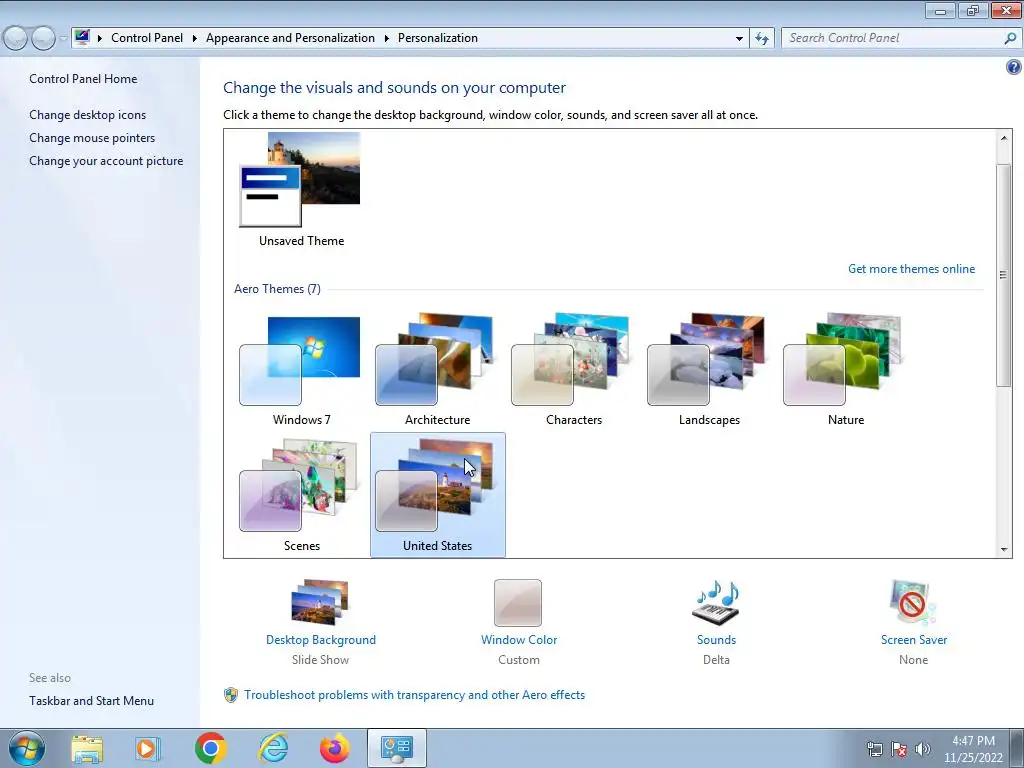Open Change your account picture

tap(106, 161)
